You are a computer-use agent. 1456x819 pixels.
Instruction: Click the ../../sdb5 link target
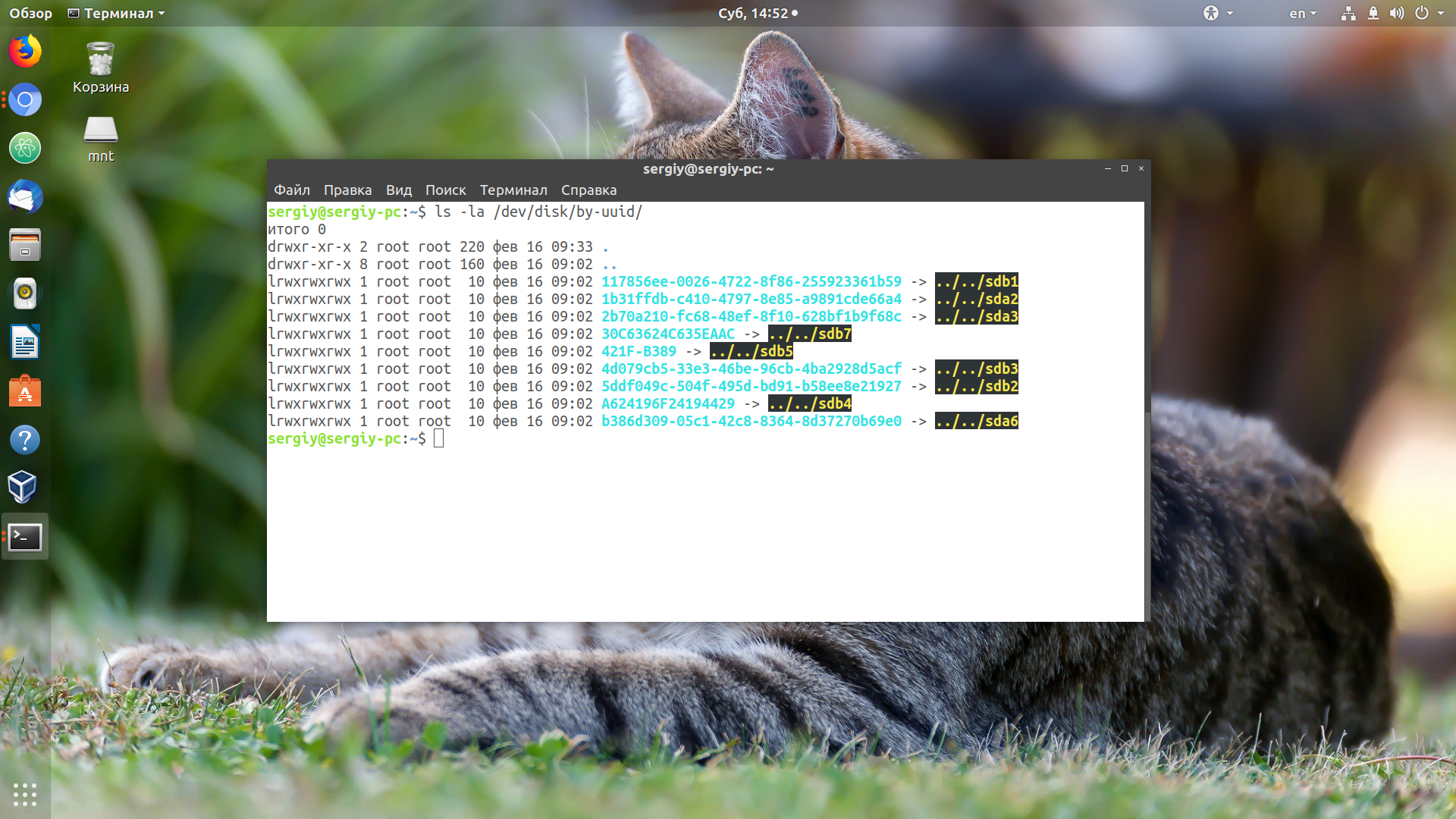tap(752, 351)
